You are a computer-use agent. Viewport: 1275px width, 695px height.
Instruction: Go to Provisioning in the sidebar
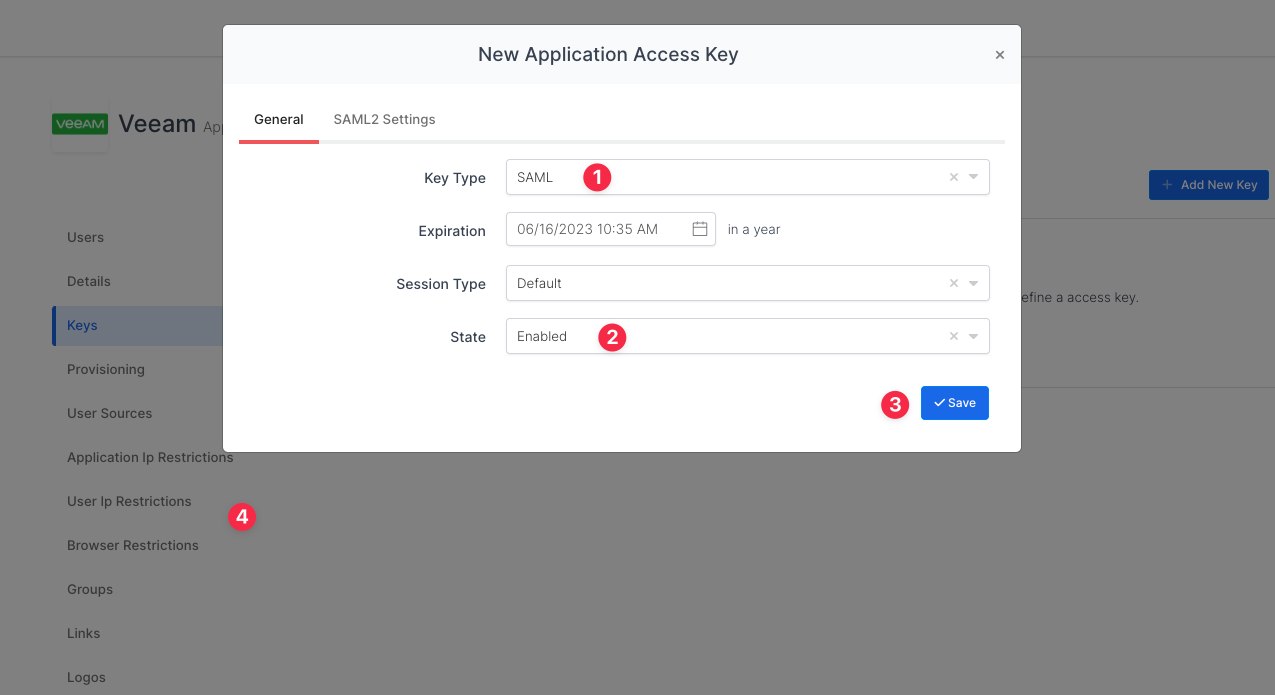105,369
